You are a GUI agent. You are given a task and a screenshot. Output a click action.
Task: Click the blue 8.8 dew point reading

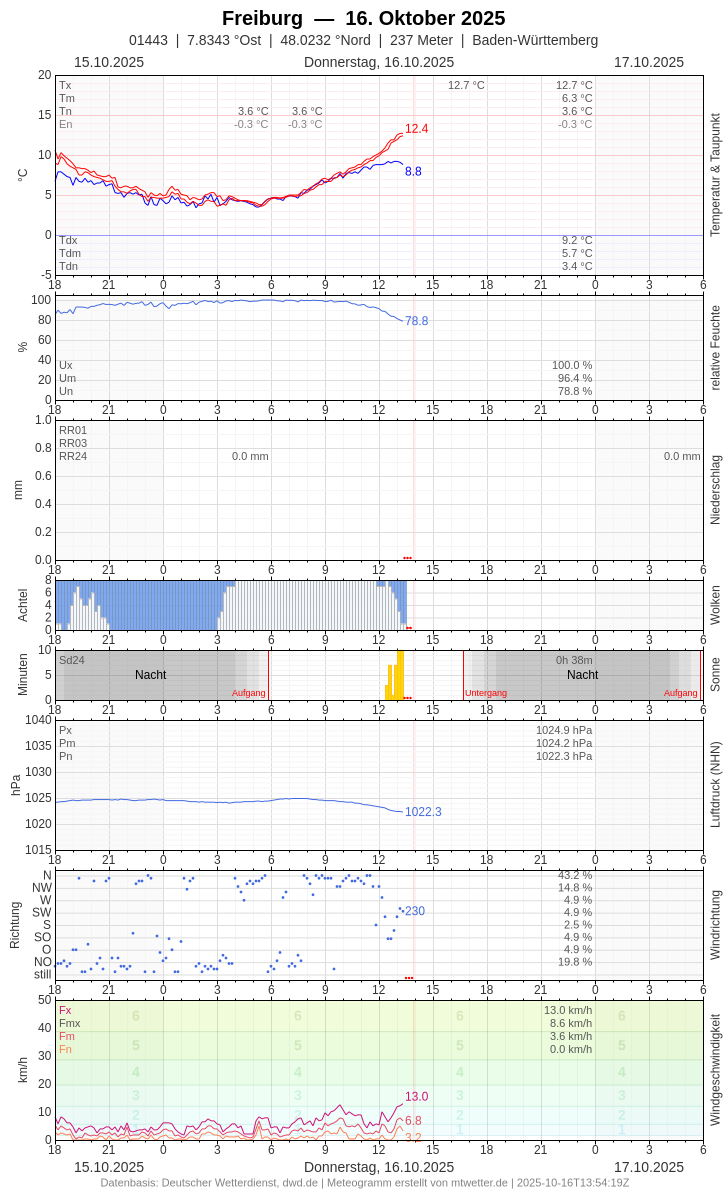tap(413, 172)
